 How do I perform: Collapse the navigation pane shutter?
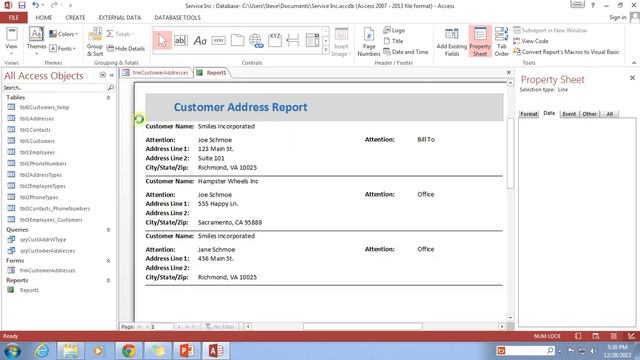(111, 75)
